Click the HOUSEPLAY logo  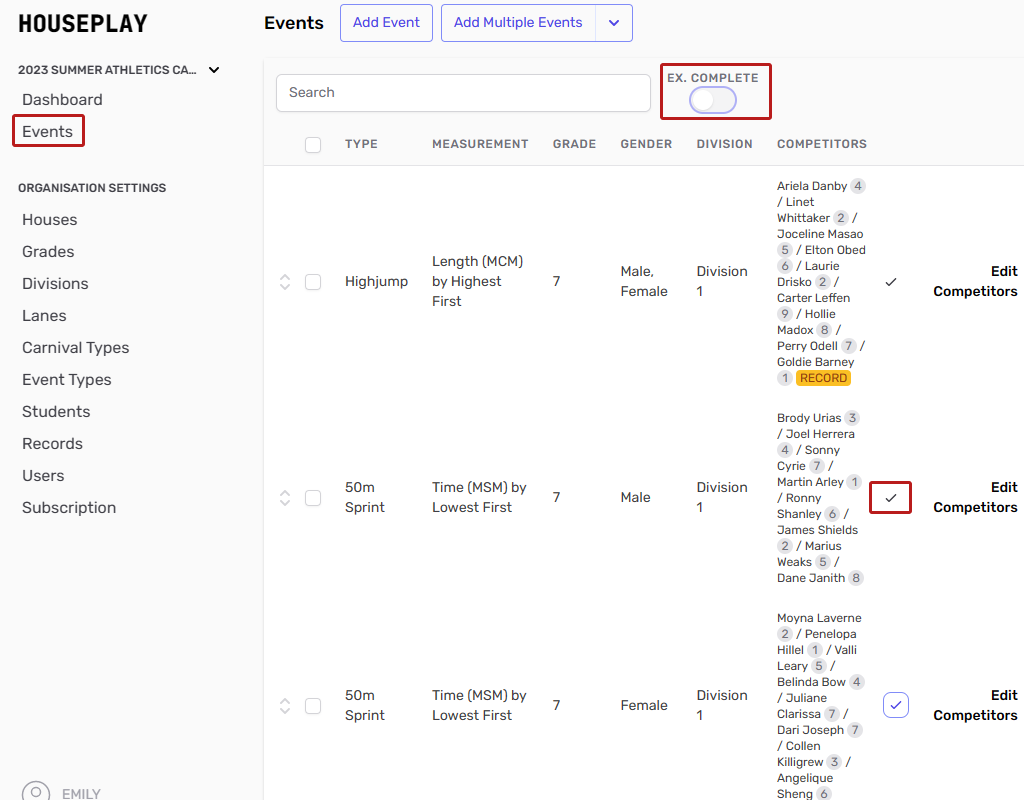tap(83, 24)
